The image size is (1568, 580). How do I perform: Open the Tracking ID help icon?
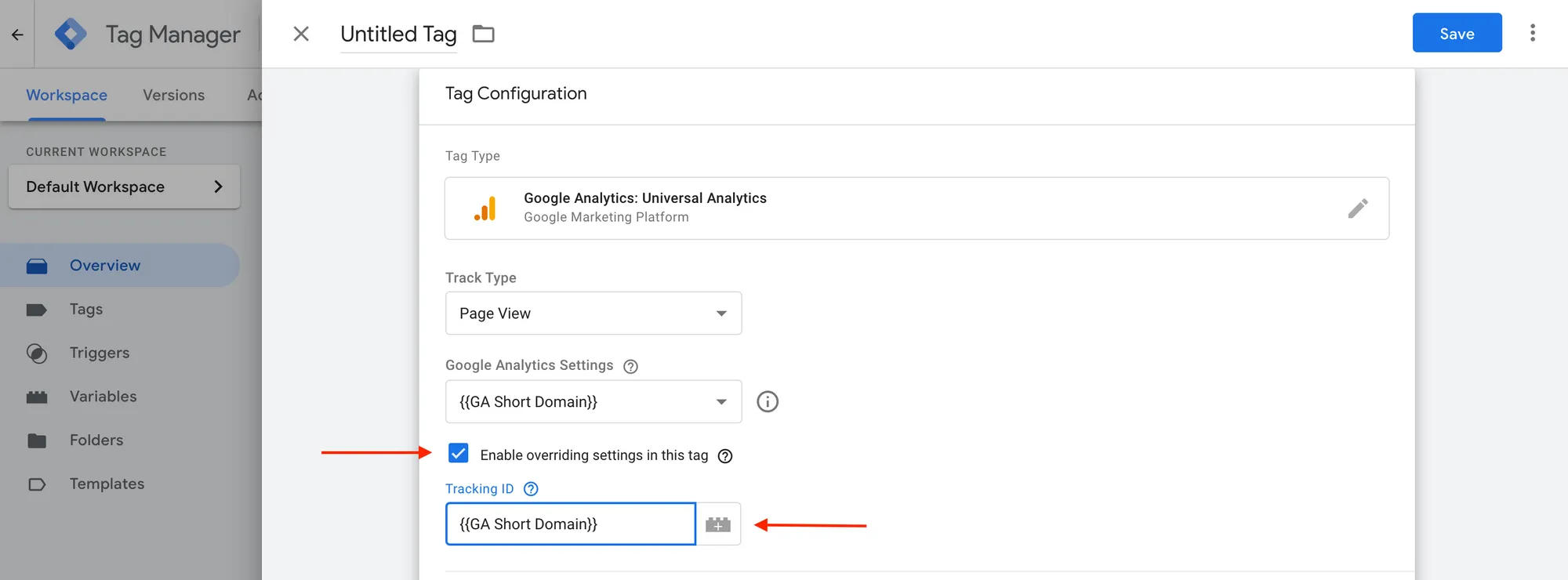531,489
